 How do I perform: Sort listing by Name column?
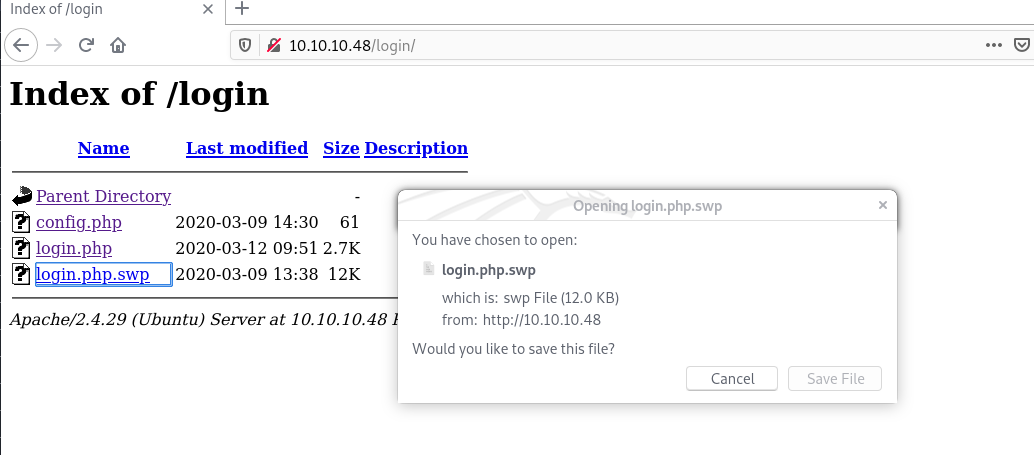[x=103, y=148]
